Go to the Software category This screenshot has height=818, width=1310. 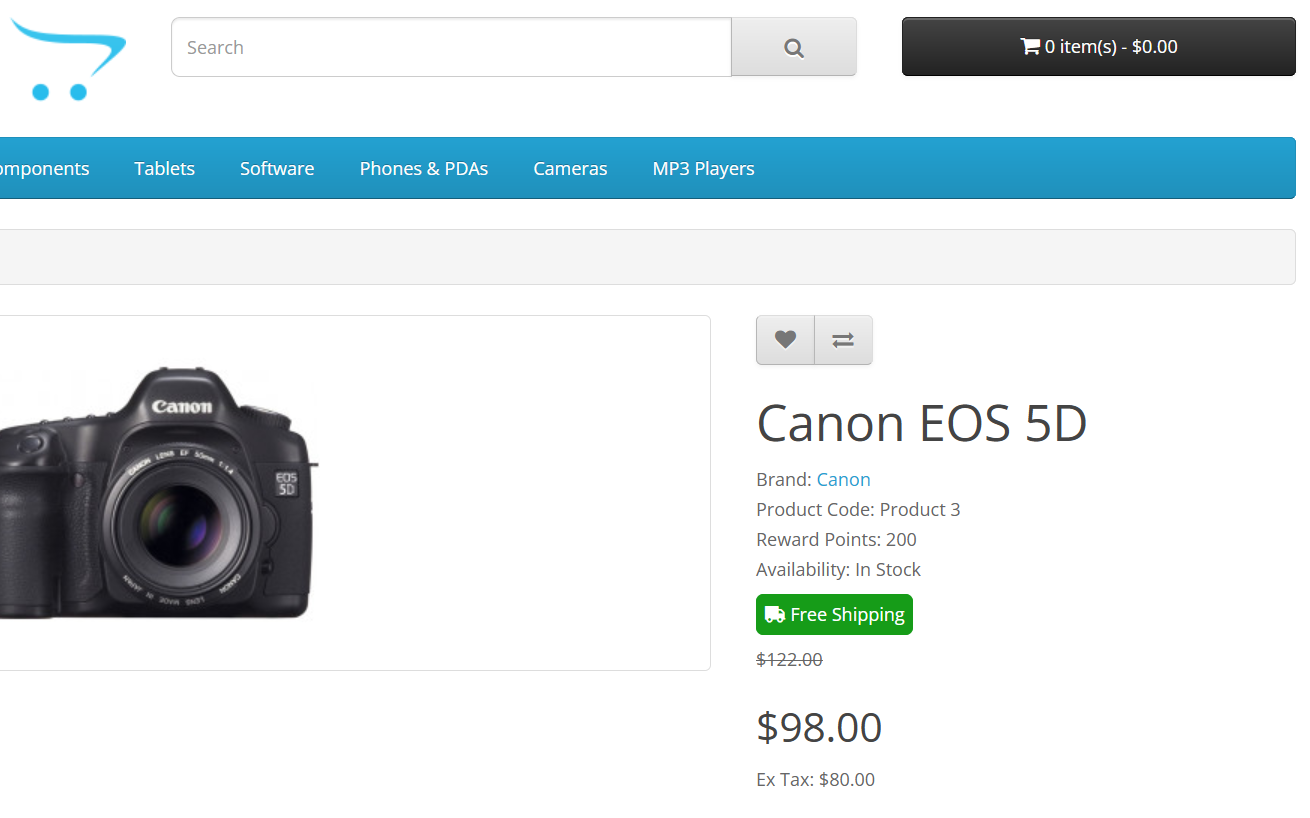point(277,168)
